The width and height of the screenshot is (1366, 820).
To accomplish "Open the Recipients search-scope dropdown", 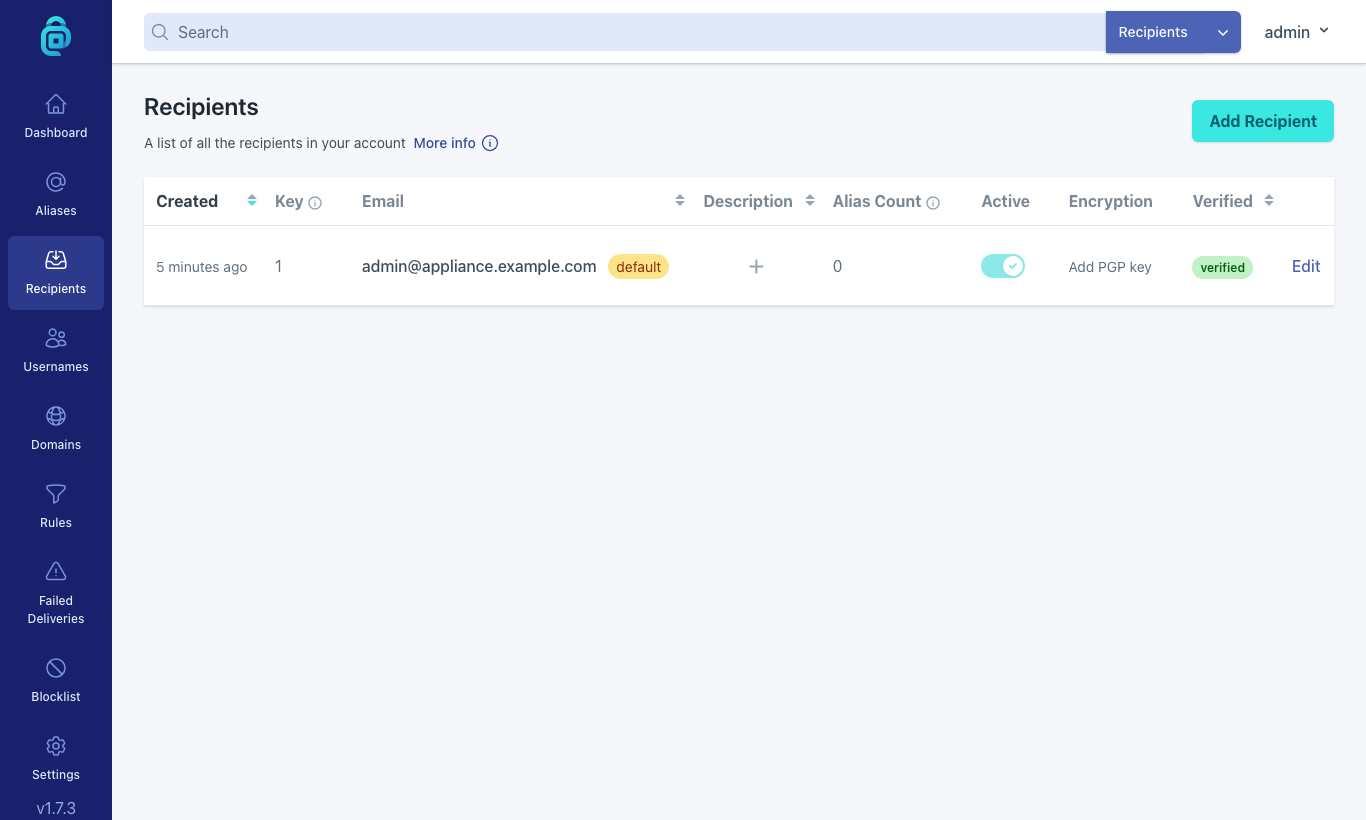I will (x=1173, y=32).
